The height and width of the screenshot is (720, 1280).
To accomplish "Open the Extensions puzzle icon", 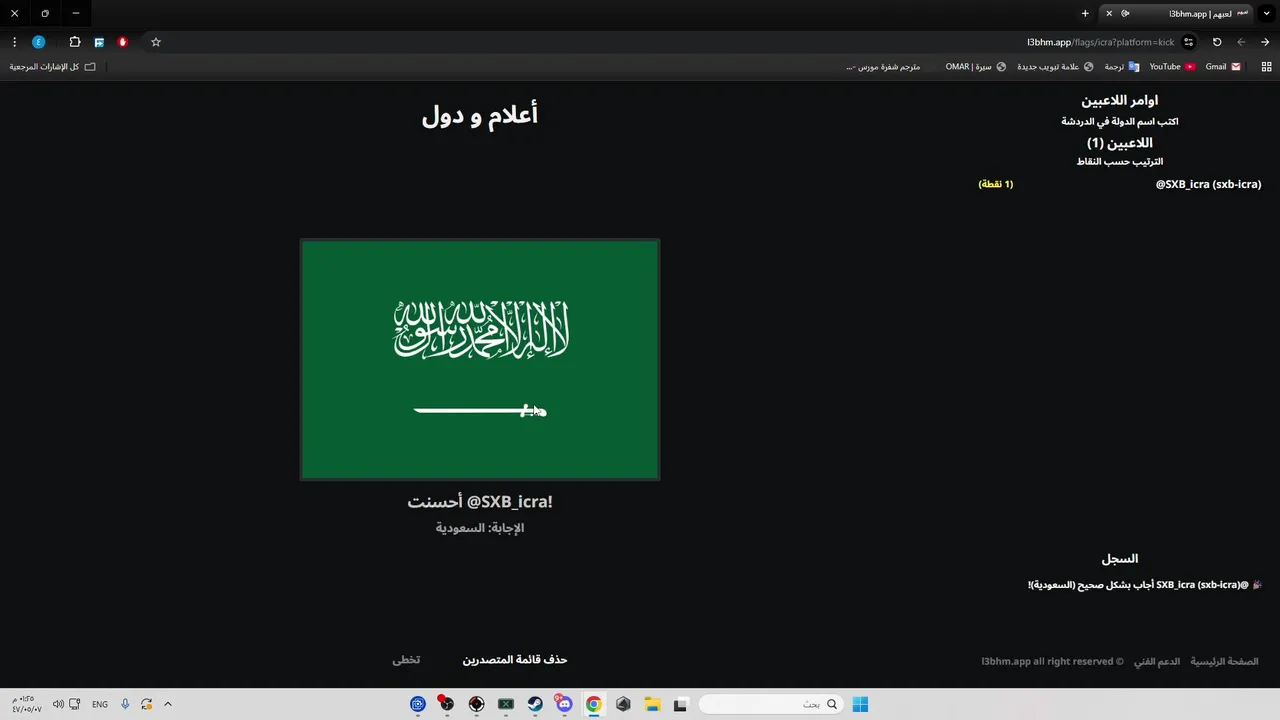I will (x=74, y=42).
